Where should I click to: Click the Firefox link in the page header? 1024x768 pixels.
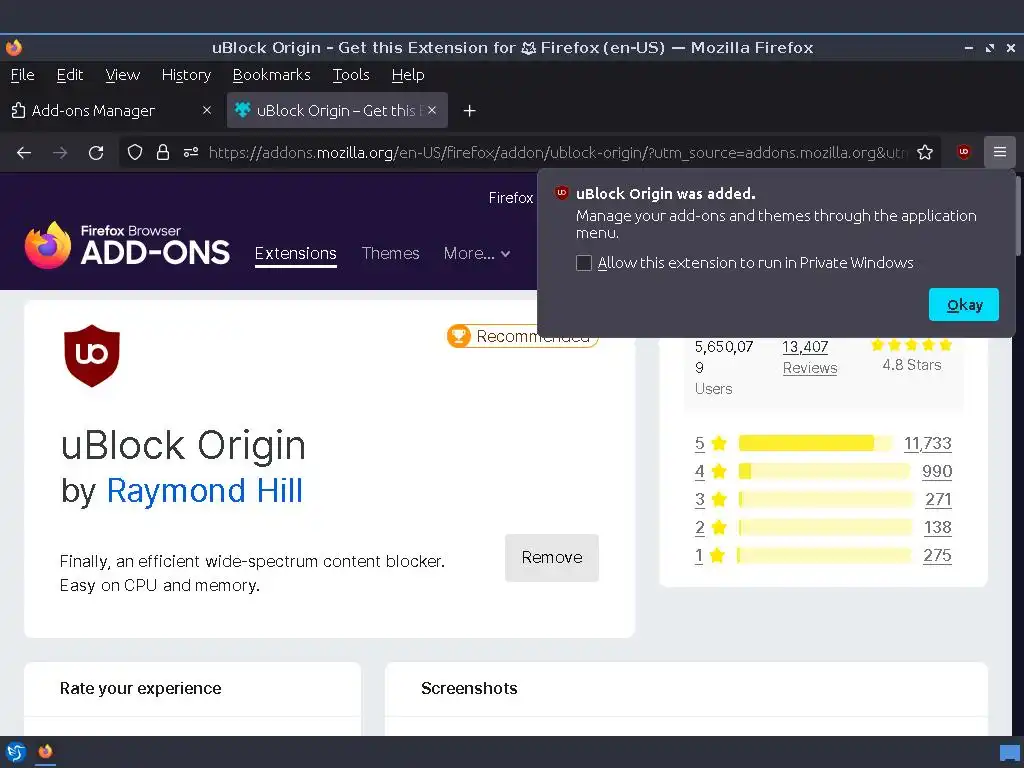coord(511,198)
